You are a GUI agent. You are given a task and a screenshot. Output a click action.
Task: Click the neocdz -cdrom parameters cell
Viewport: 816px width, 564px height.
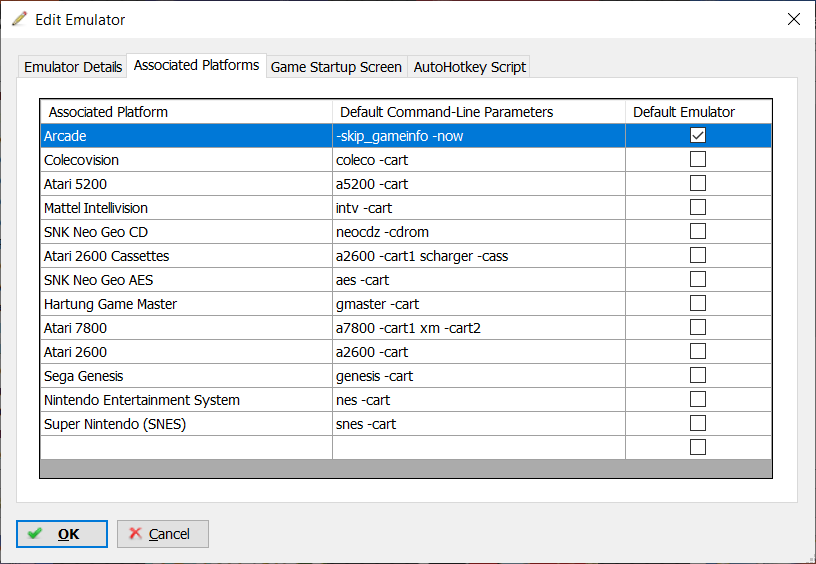(x=479, y=232)
